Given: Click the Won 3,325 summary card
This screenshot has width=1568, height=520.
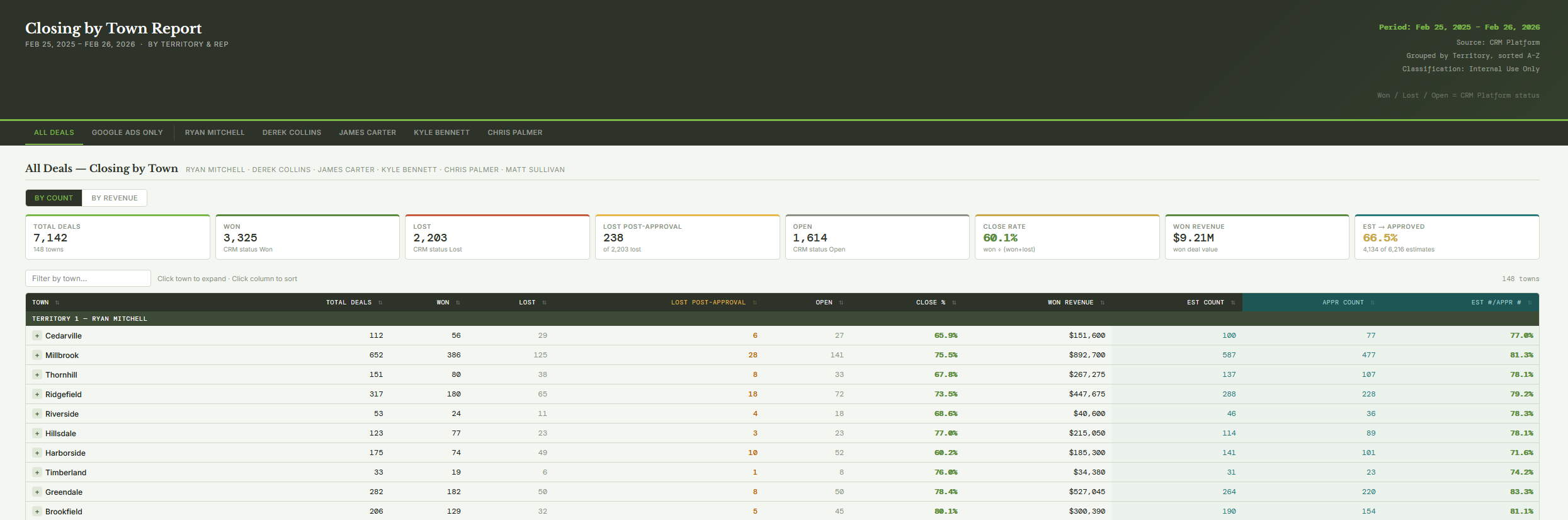Looking at the screenshot, I should [x=307, y=237].
